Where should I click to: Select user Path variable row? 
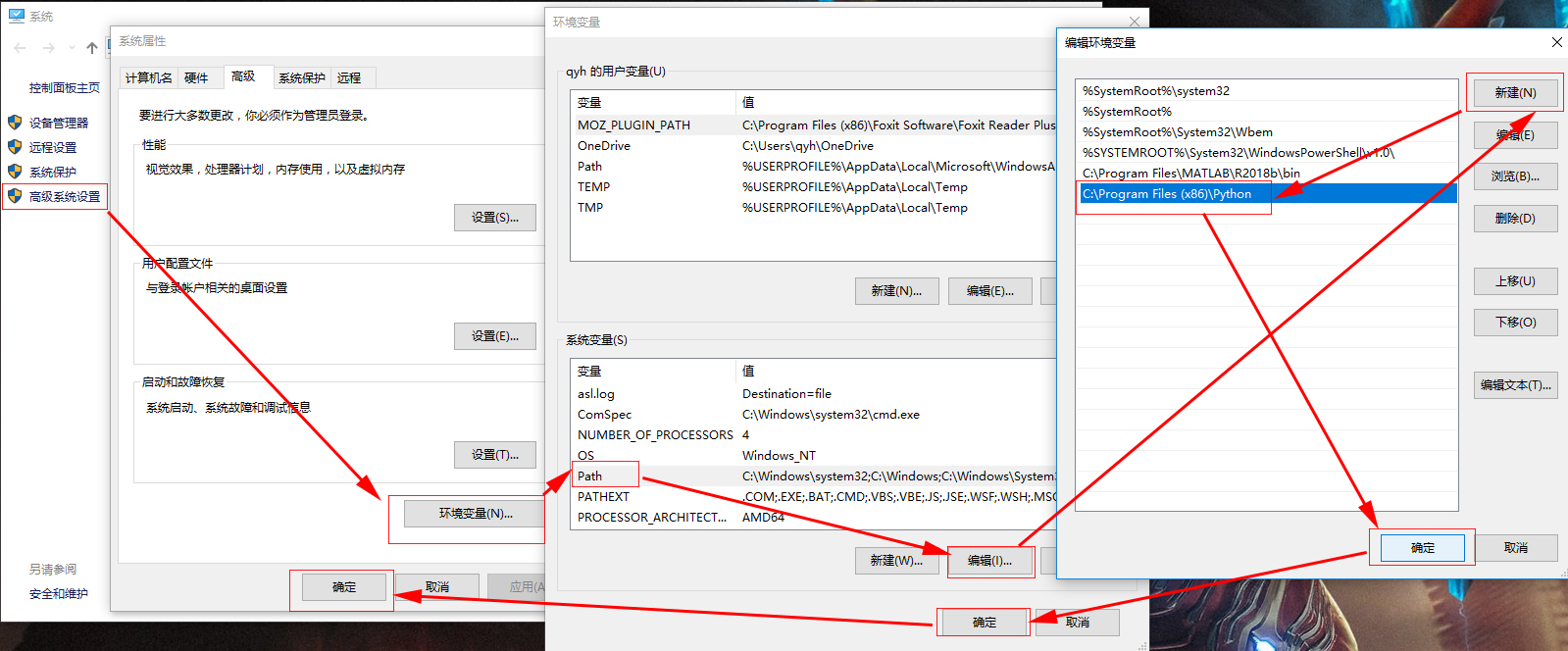pyautogui.click(x=813, y=166)
